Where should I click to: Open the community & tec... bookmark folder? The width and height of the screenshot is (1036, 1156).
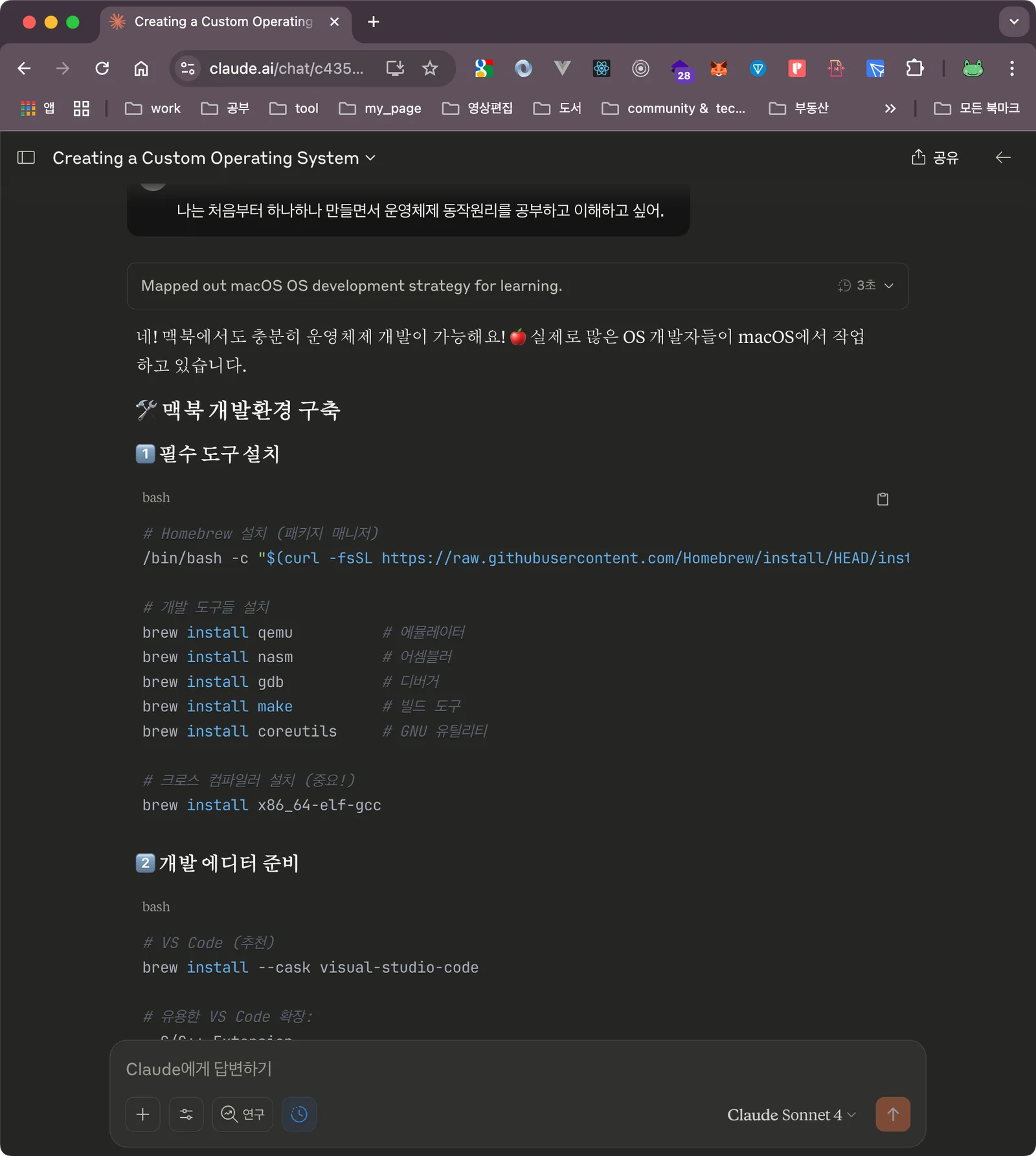[673, 108]
